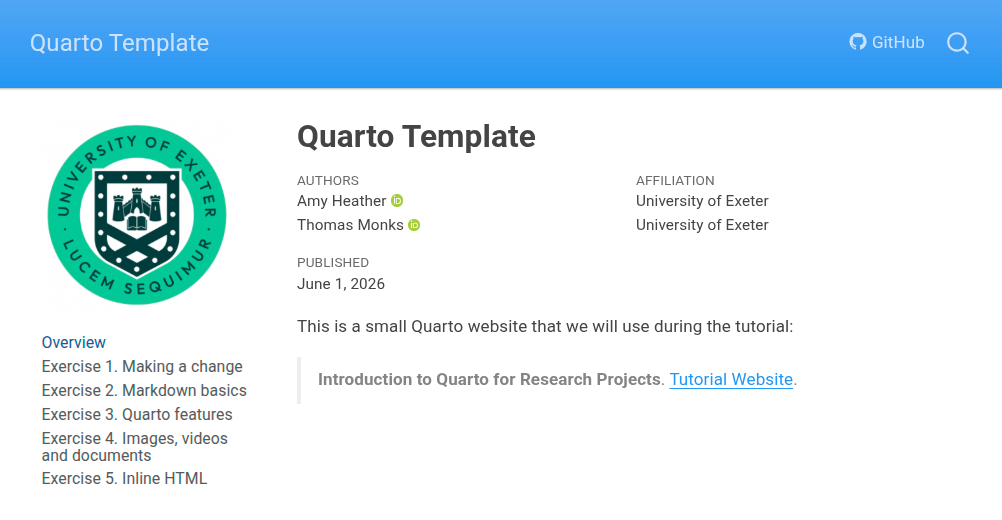Screen dimensions: 1002x520
Task: Click the AFFILIATION label
Action: [675, 181]
